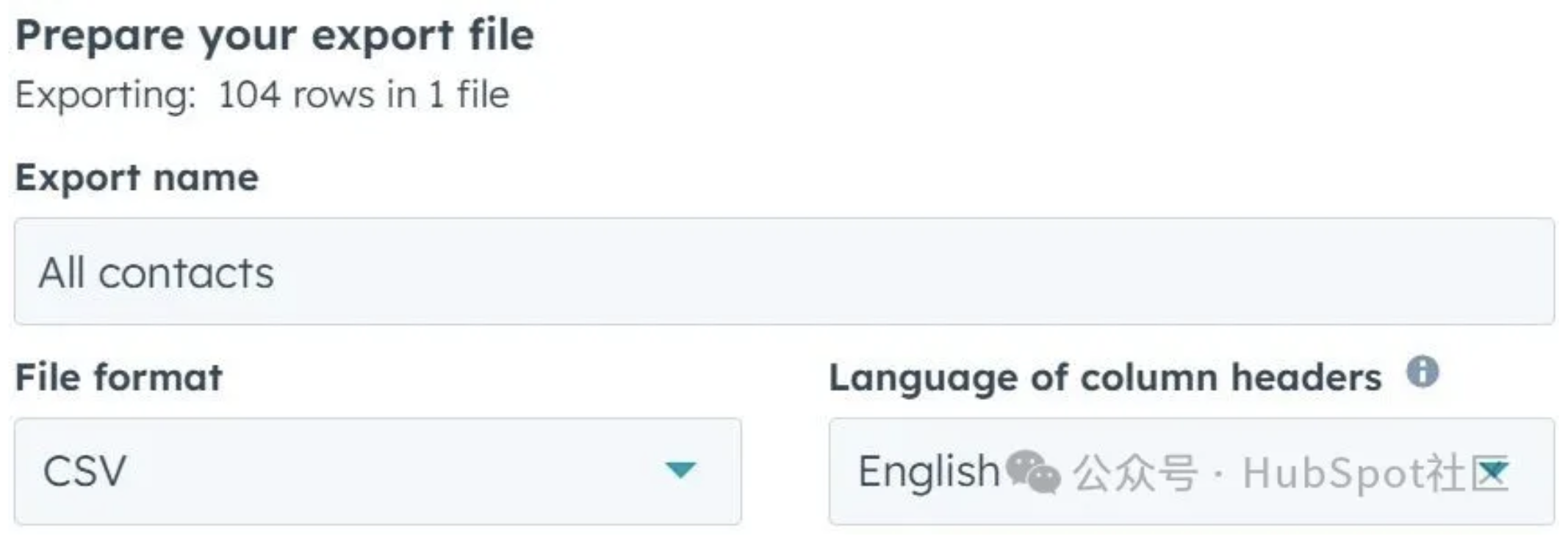The height and width of the screenshot is (541, 1568).
Task: Click the "Language of column headers" label
Action: 1104,378
